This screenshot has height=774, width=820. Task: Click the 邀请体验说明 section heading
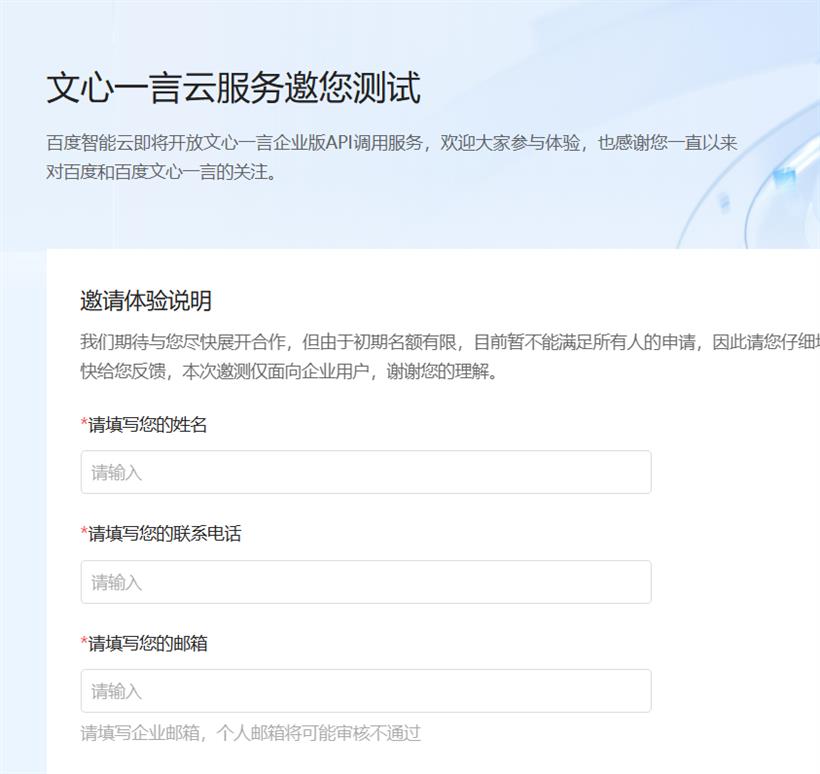point(146,301)
